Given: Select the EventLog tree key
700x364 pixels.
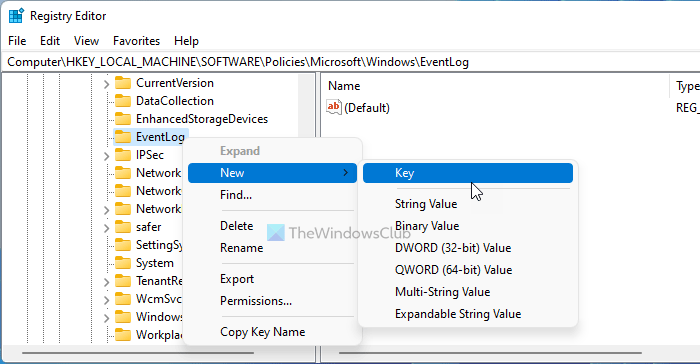Looking at the screenshot, I should point(160,137).
